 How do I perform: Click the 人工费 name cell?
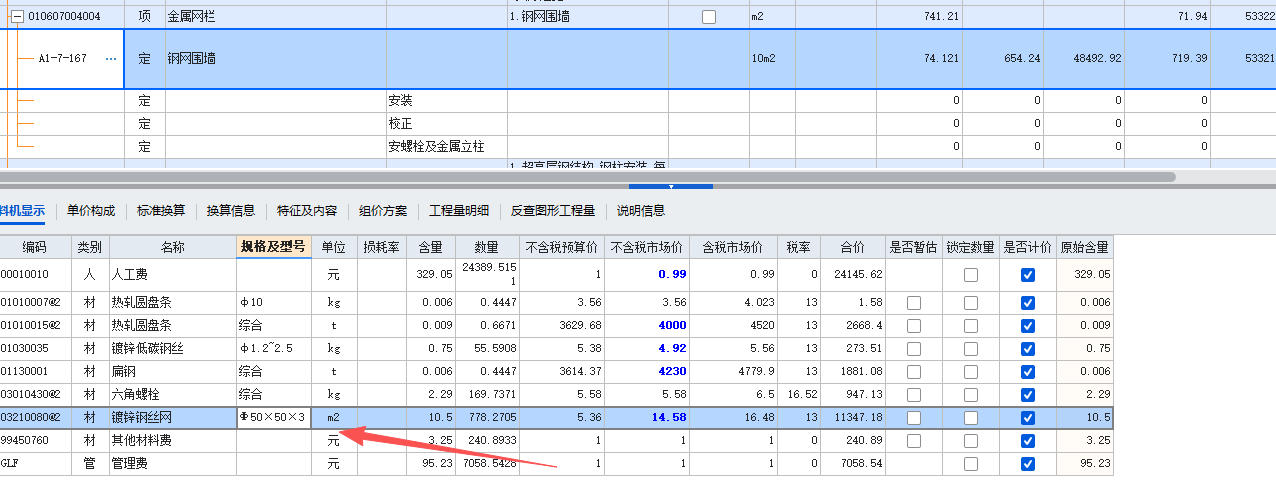(173, 275)
